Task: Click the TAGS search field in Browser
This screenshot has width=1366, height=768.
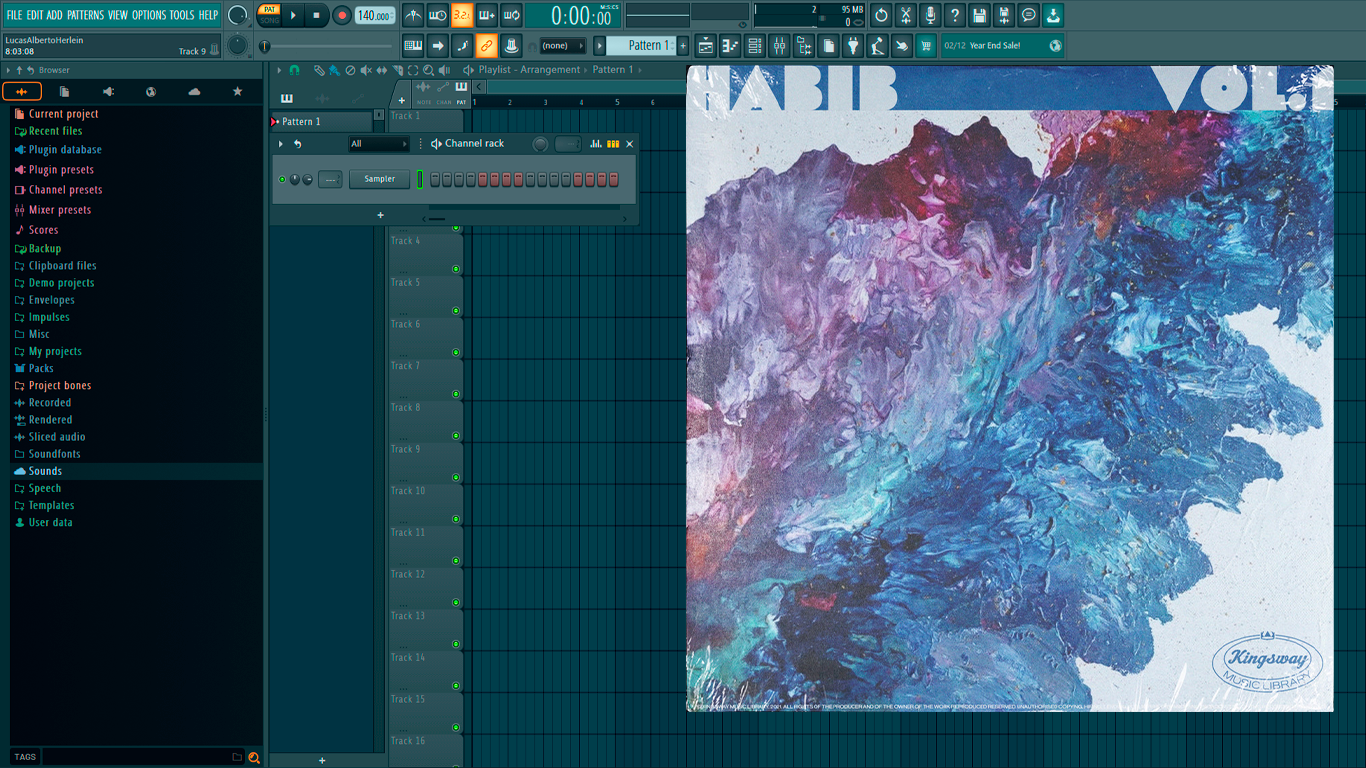Action: (142, 757)
